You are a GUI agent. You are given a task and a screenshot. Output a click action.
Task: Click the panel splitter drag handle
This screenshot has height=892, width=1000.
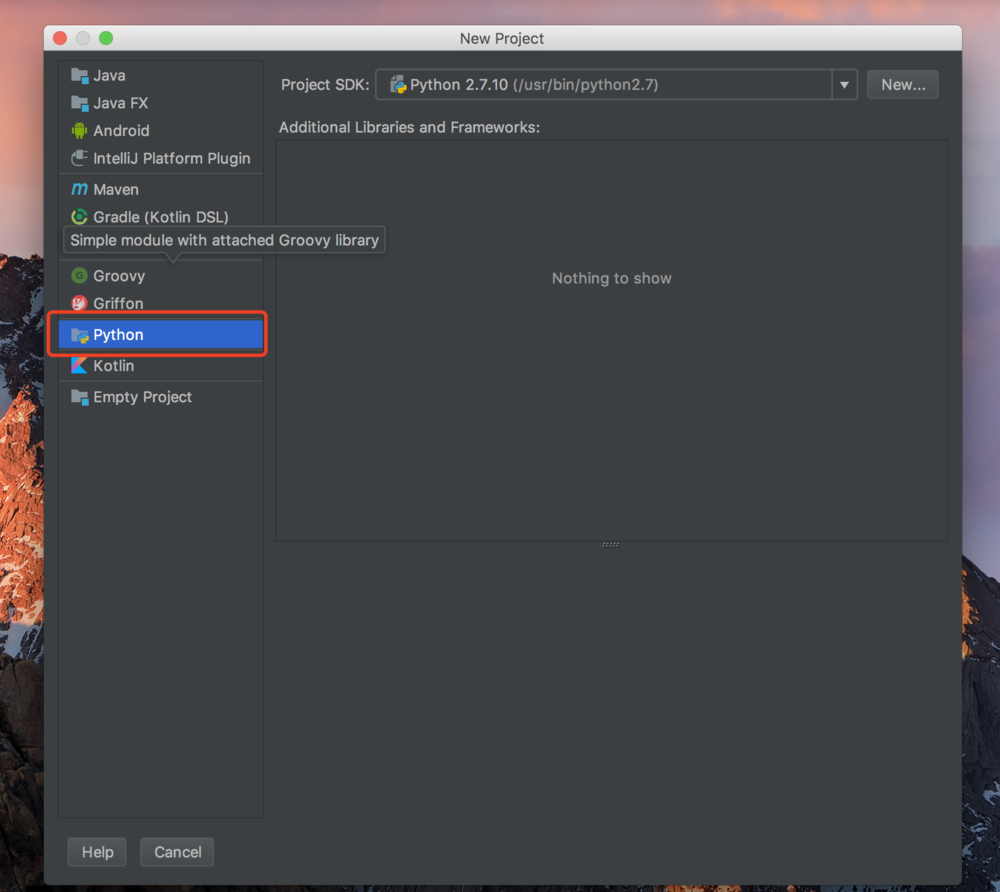(x=611, y=544)
